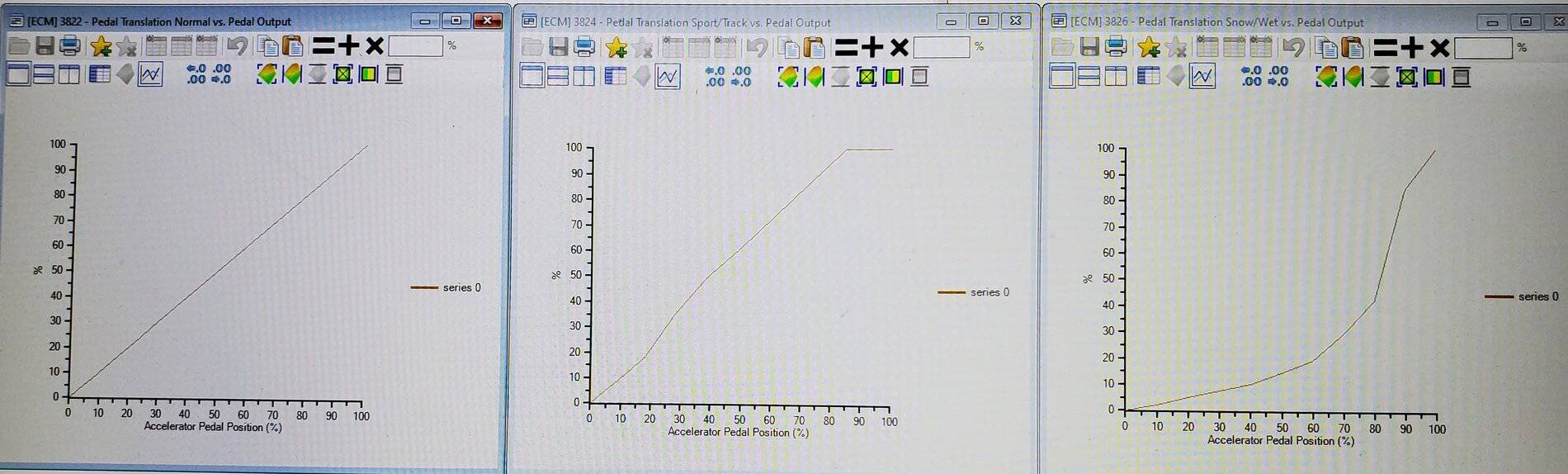Add Sport/Track table to favorites

[616, 48]
